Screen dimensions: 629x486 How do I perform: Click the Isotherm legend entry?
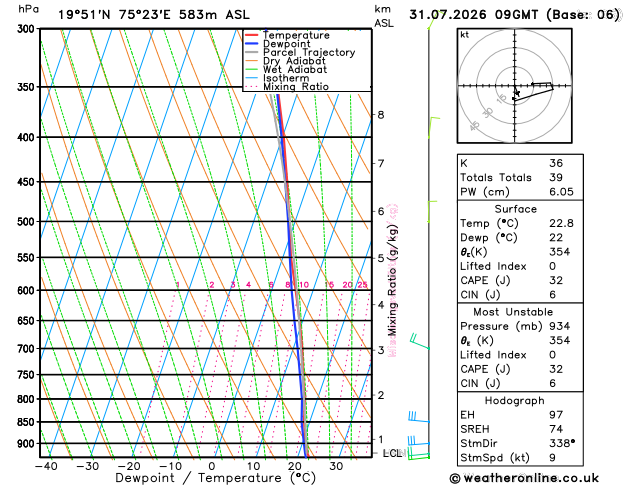(x=277, y=78)
